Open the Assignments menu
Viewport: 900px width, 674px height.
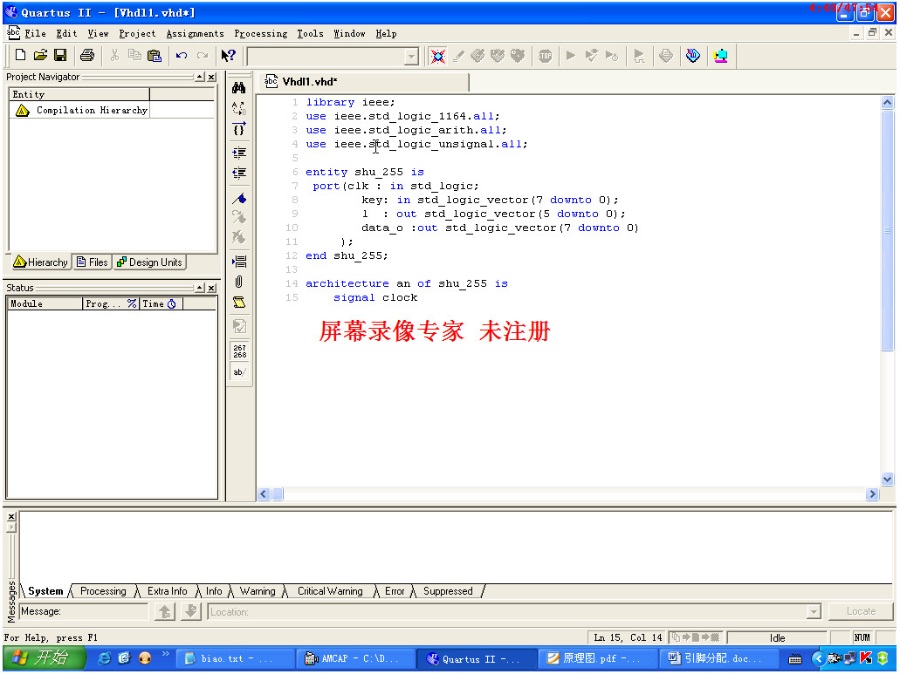(x=195, y=34)
